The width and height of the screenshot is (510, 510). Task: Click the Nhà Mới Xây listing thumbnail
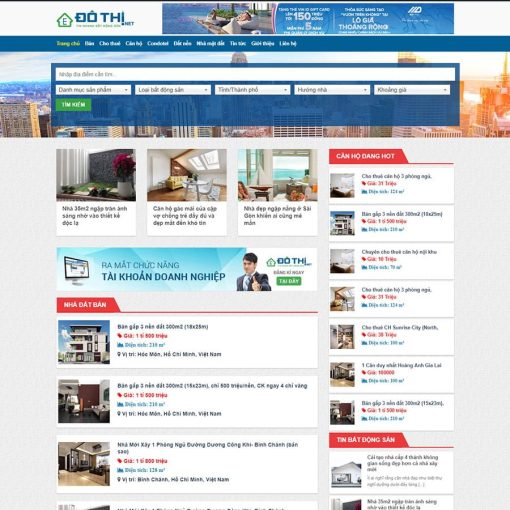click(84, 464)
